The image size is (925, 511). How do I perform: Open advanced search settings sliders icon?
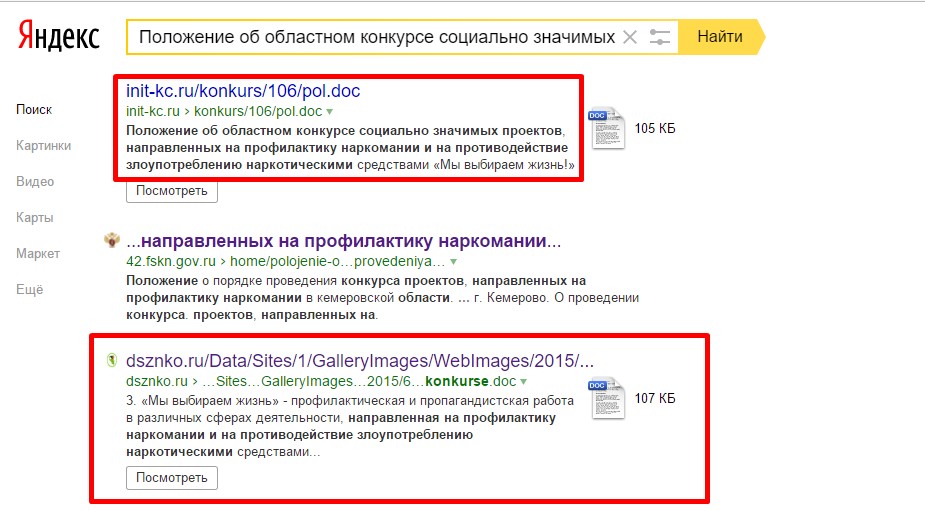pos(660,37)
